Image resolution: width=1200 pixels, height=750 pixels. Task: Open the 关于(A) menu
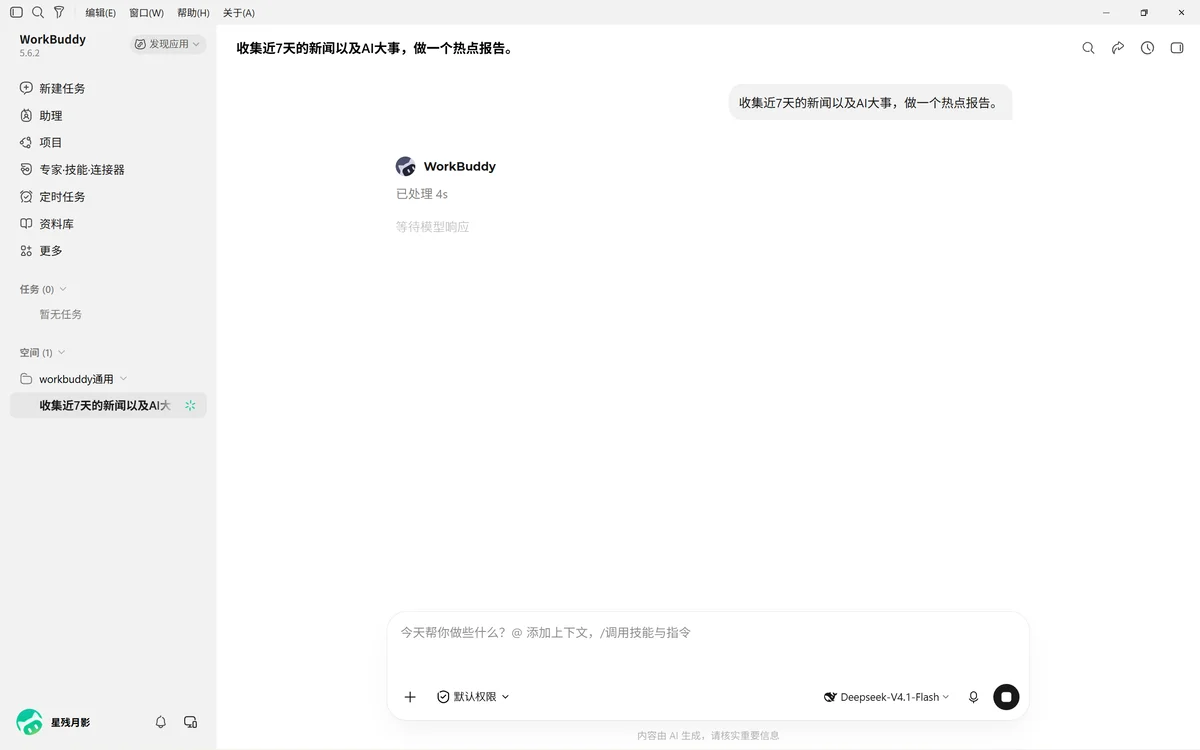[x=238, y=13]
